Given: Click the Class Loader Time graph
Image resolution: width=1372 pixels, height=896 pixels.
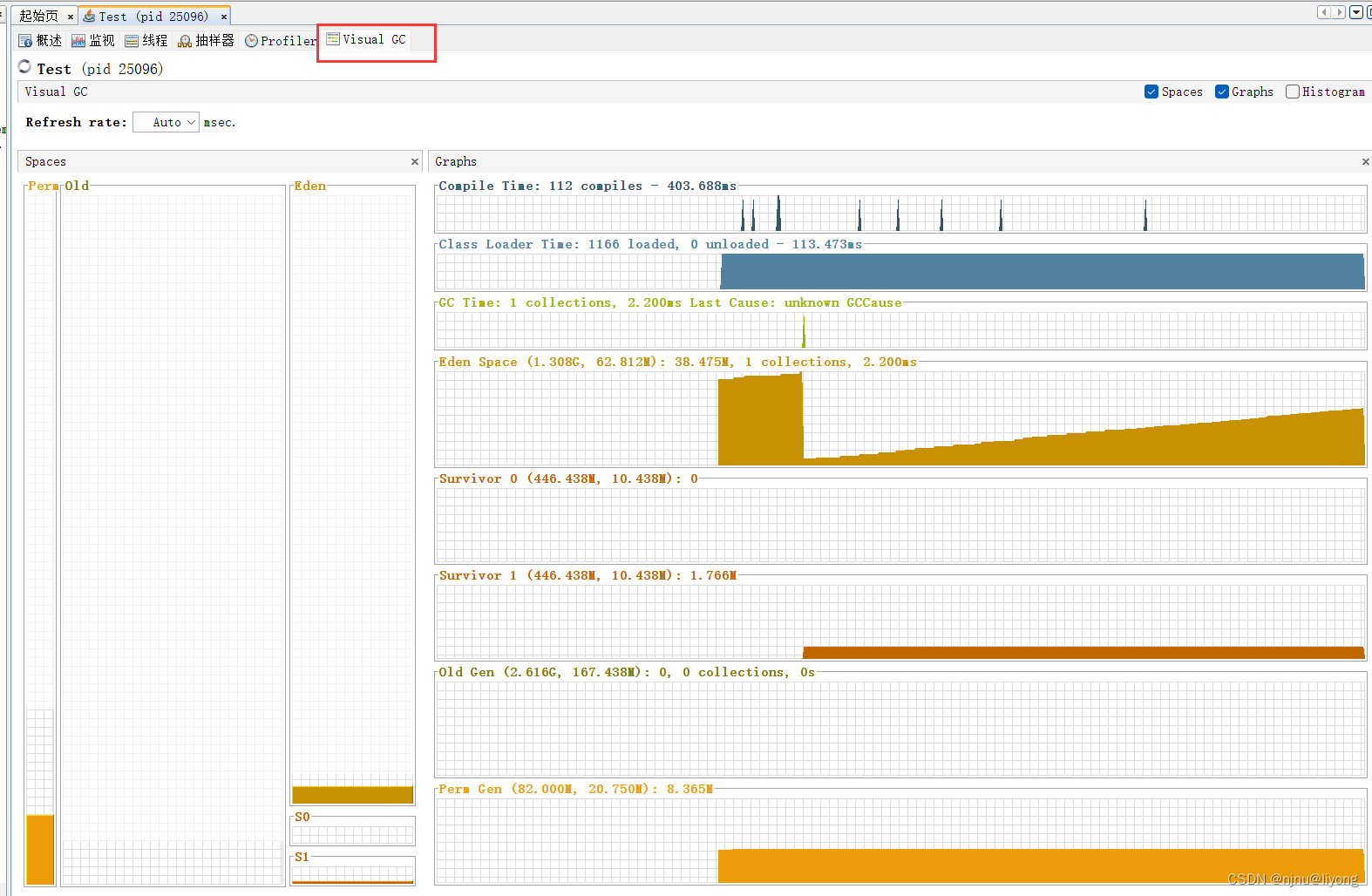Looking at the screenshot, I should coord(900,271).
